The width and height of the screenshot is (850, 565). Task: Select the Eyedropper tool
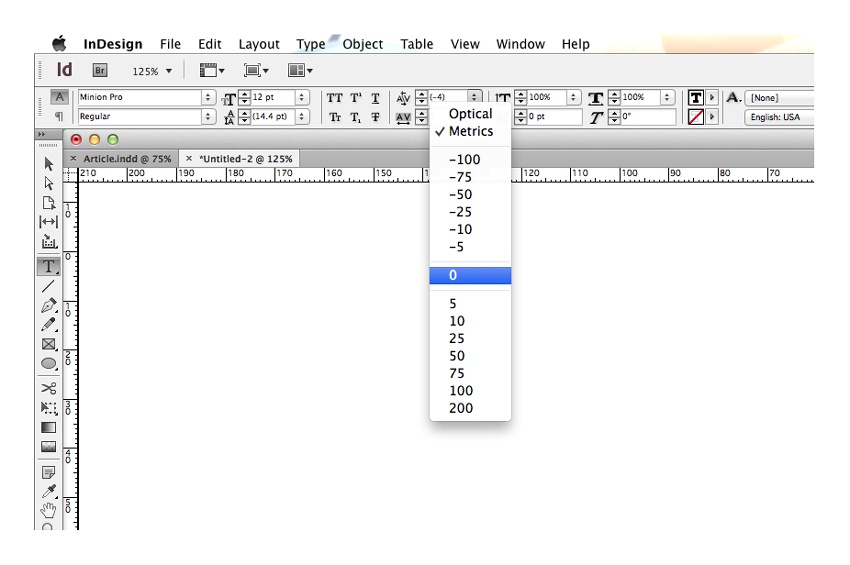point(49,491)
